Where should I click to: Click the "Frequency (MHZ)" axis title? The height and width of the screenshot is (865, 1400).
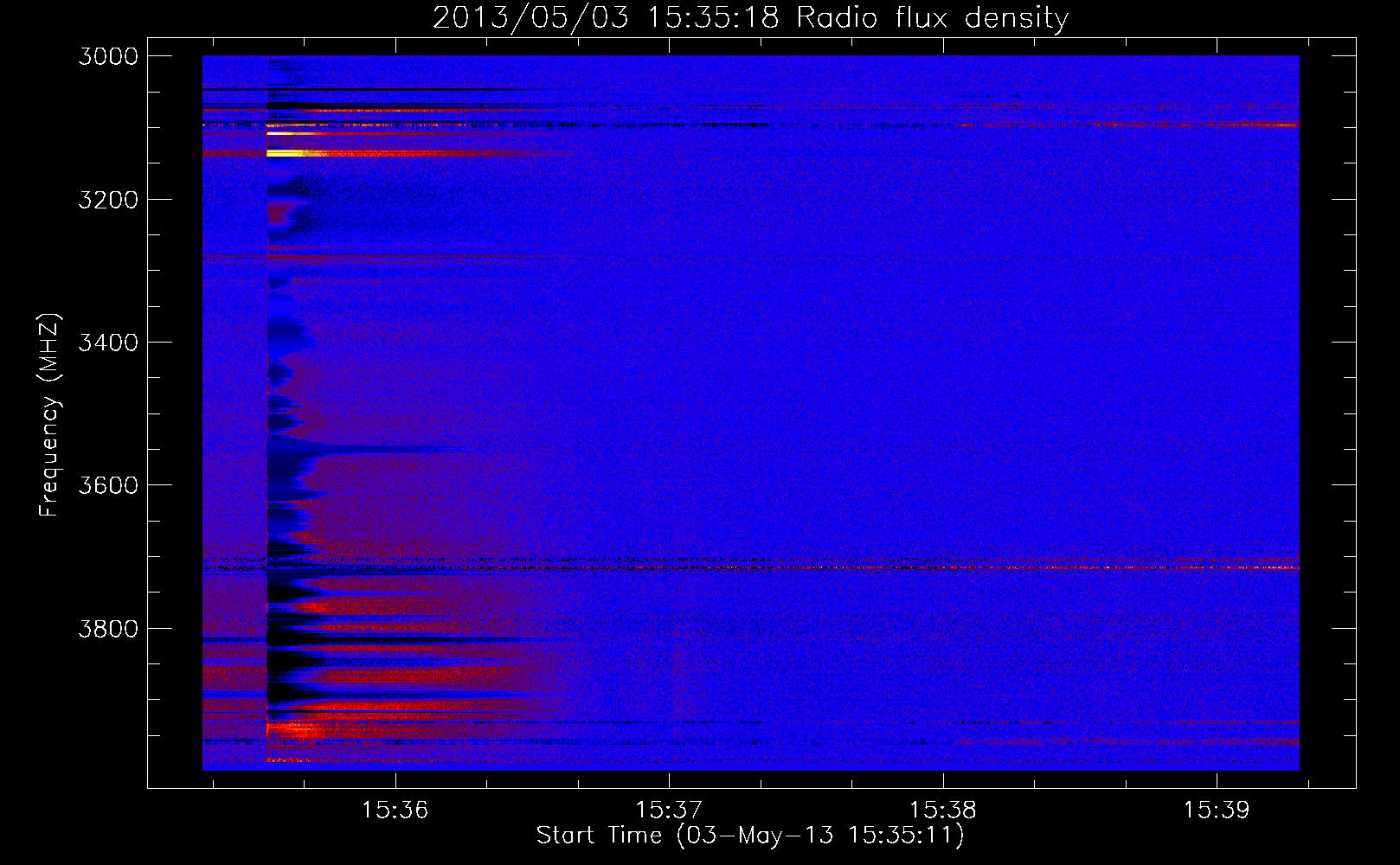[50, 415]
